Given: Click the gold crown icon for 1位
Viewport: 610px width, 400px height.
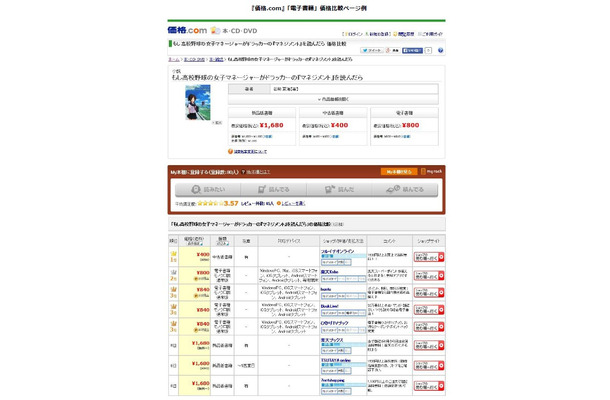Looking at the screenshot, I should tap(174, 254).
